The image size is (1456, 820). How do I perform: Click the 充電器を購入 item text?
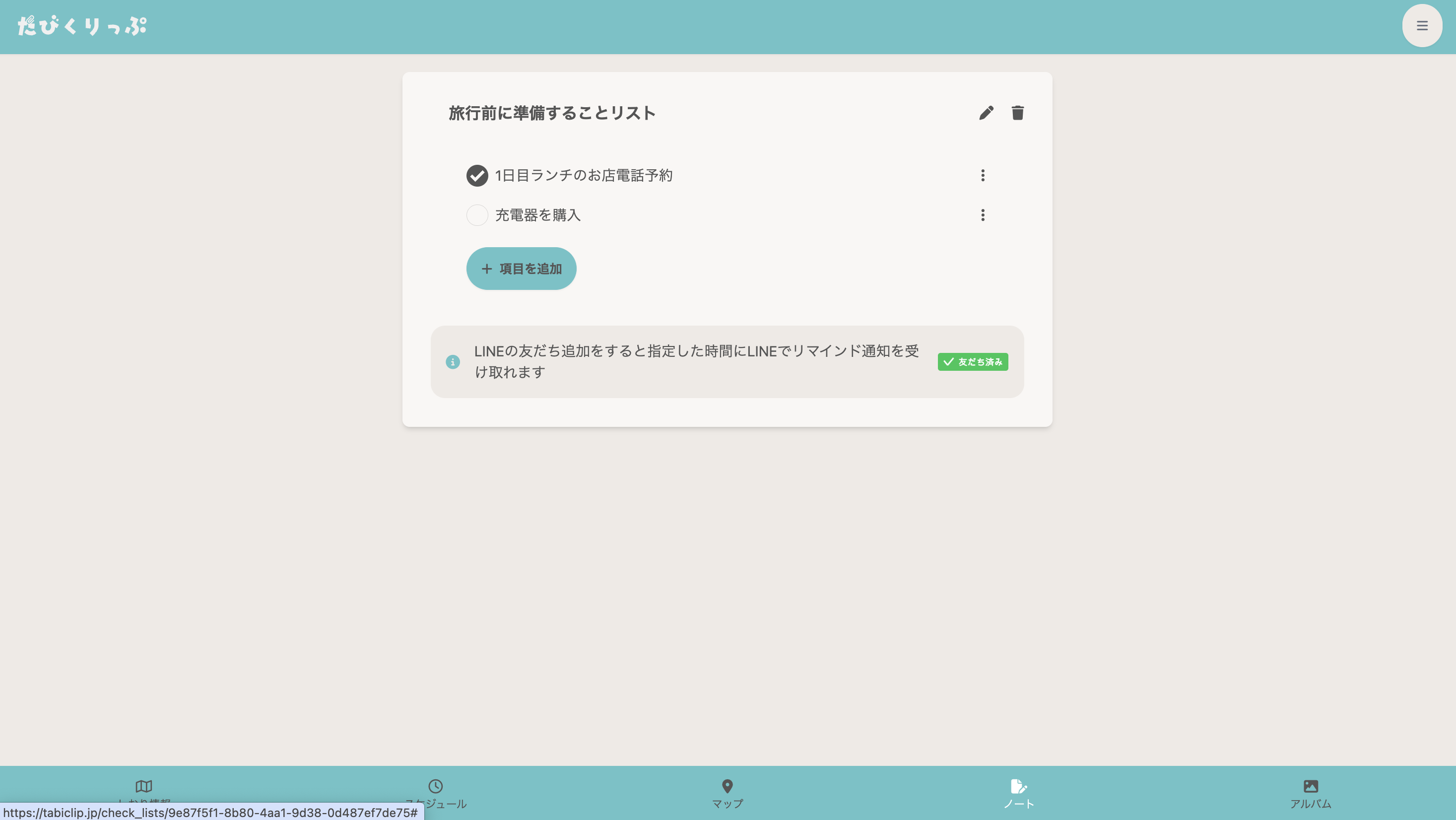pos(537,215)
